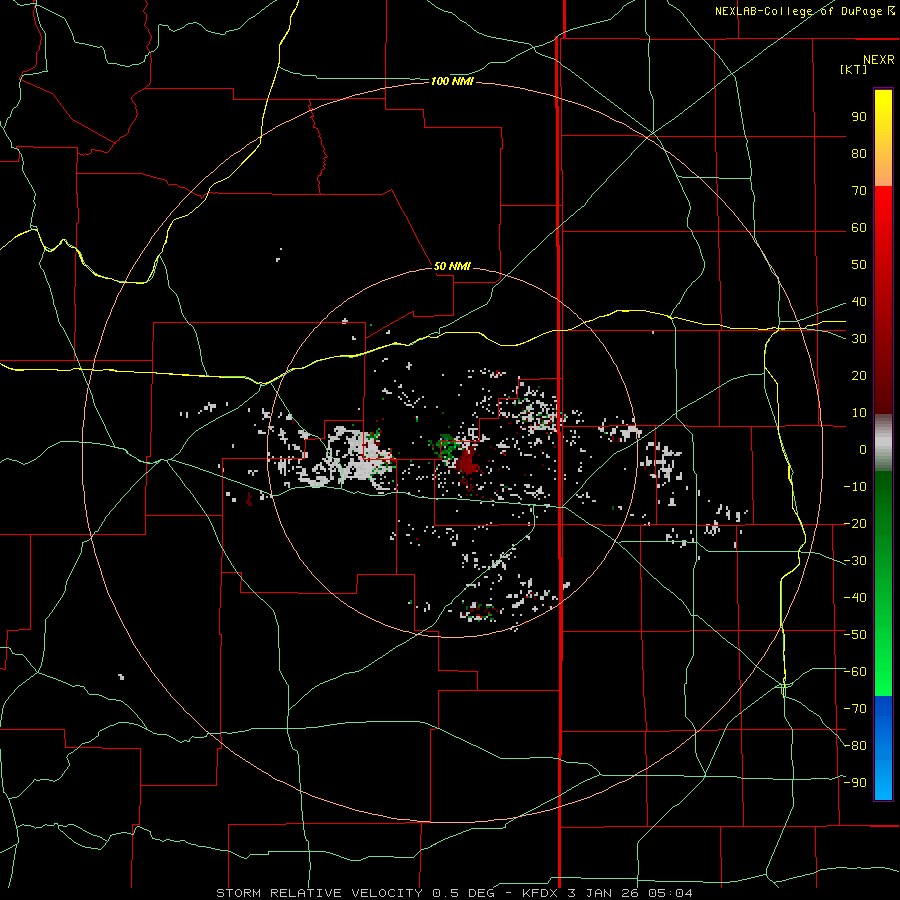The height and width of the screenshot is (900, 900).
Task: Click the blue bottom segment of the color bar
Action: tap(883, 748)
